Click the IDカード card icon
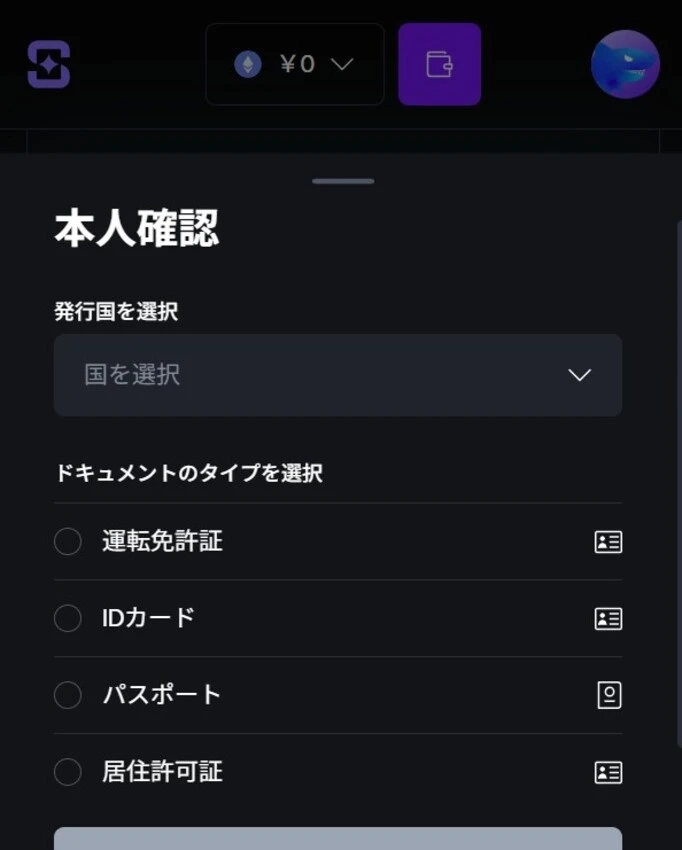Screen dimensions: 682x850 click(x=608, y=619)
